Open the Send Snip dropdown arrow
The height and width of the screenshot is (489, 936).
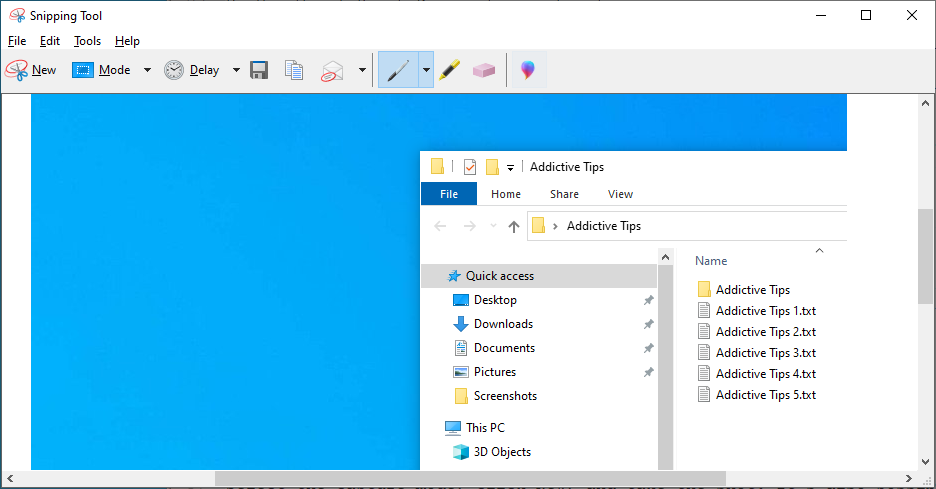362,70
